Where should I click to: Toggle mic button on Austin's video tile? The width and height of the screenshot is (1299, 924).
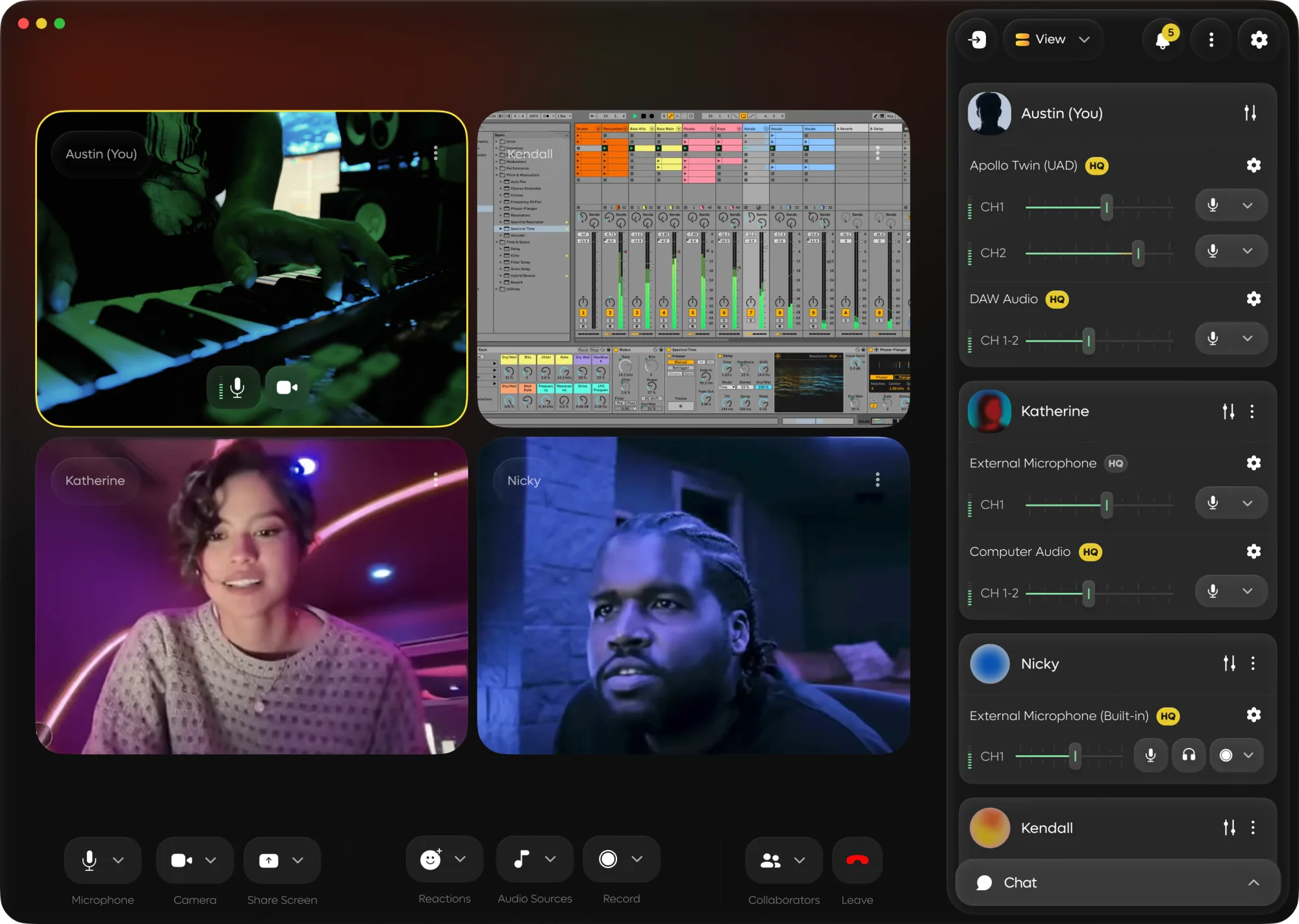[x=234, y=388]
